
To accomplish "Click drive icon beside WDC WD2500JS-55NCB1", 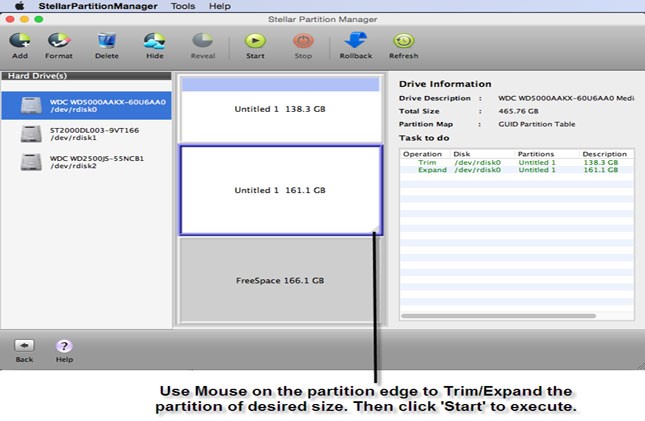I will [31, 162].
